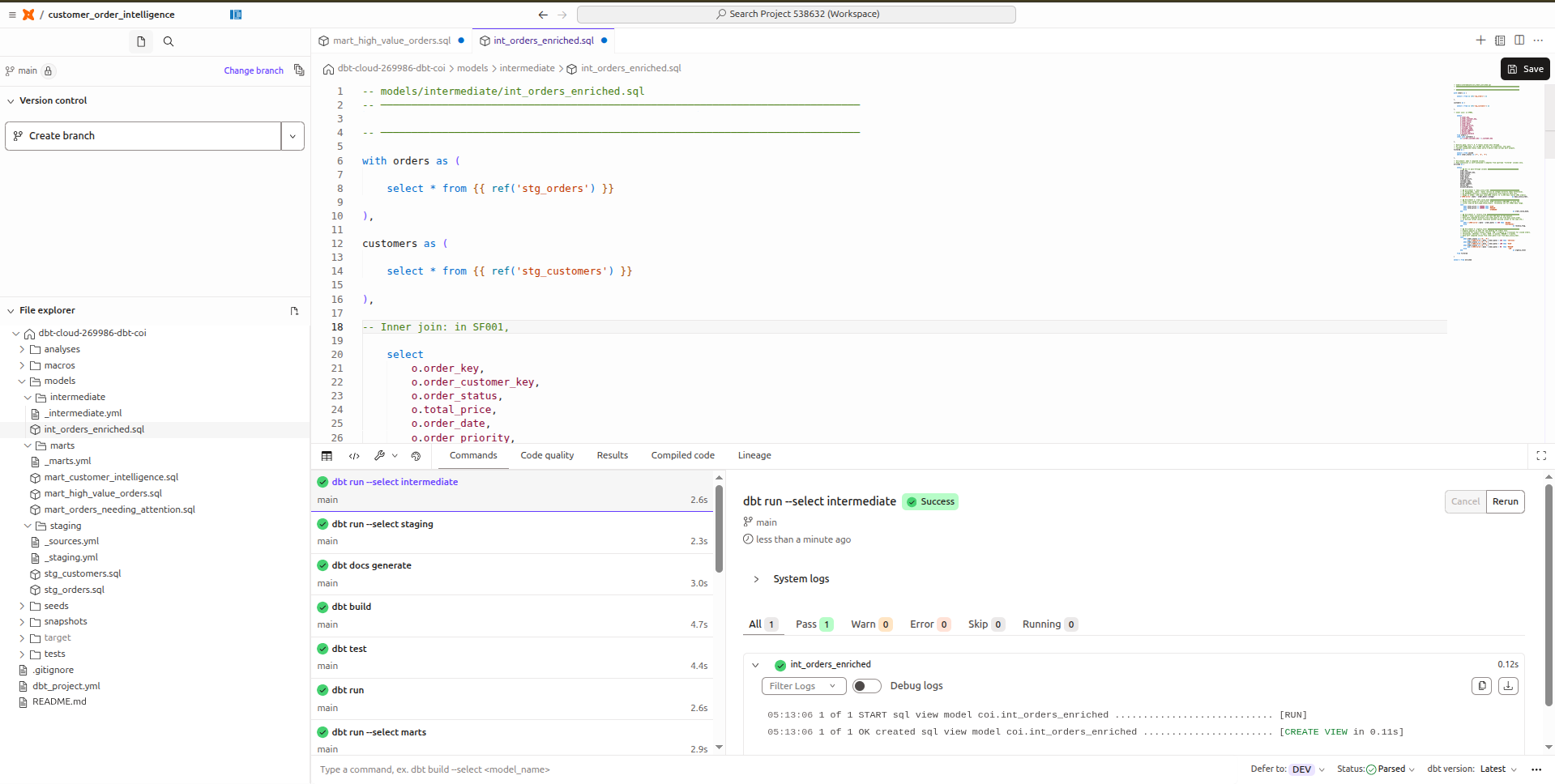
Task: Open dbt_project.yml file
Action: coord(66,687)
